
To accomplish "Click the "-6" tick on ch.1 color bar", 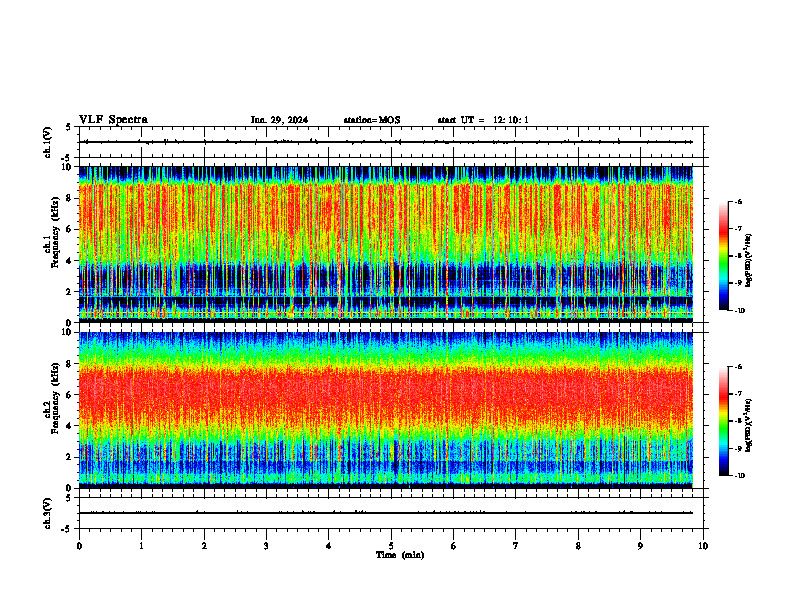I will coord(738,201).
